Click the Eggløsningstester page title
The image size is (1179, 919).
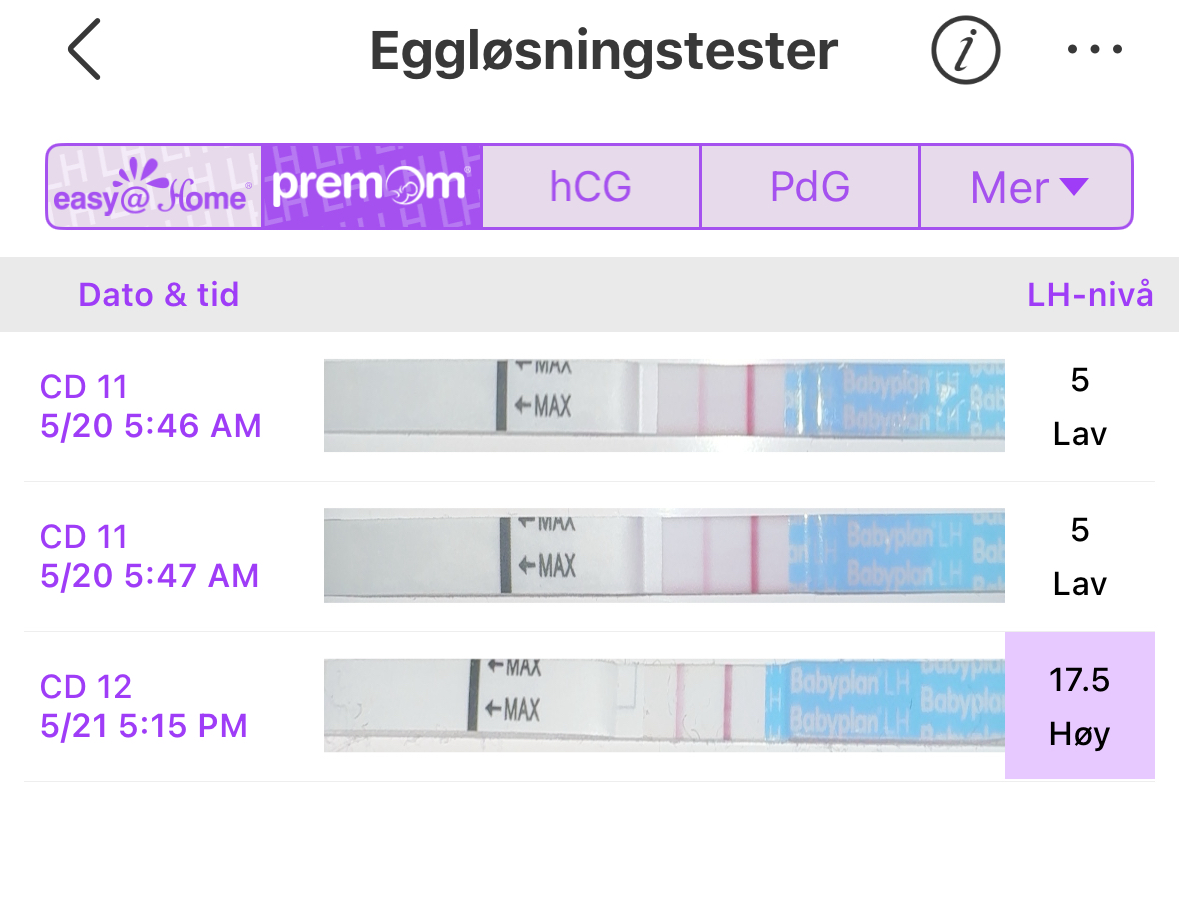(x=604, y=50)
